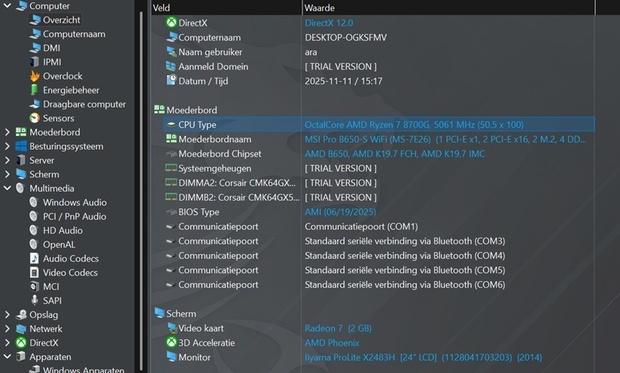Viewport: 620px width, 373px height.
Task: Click the Video Codecs film icon
Action: tap(34, 273)
